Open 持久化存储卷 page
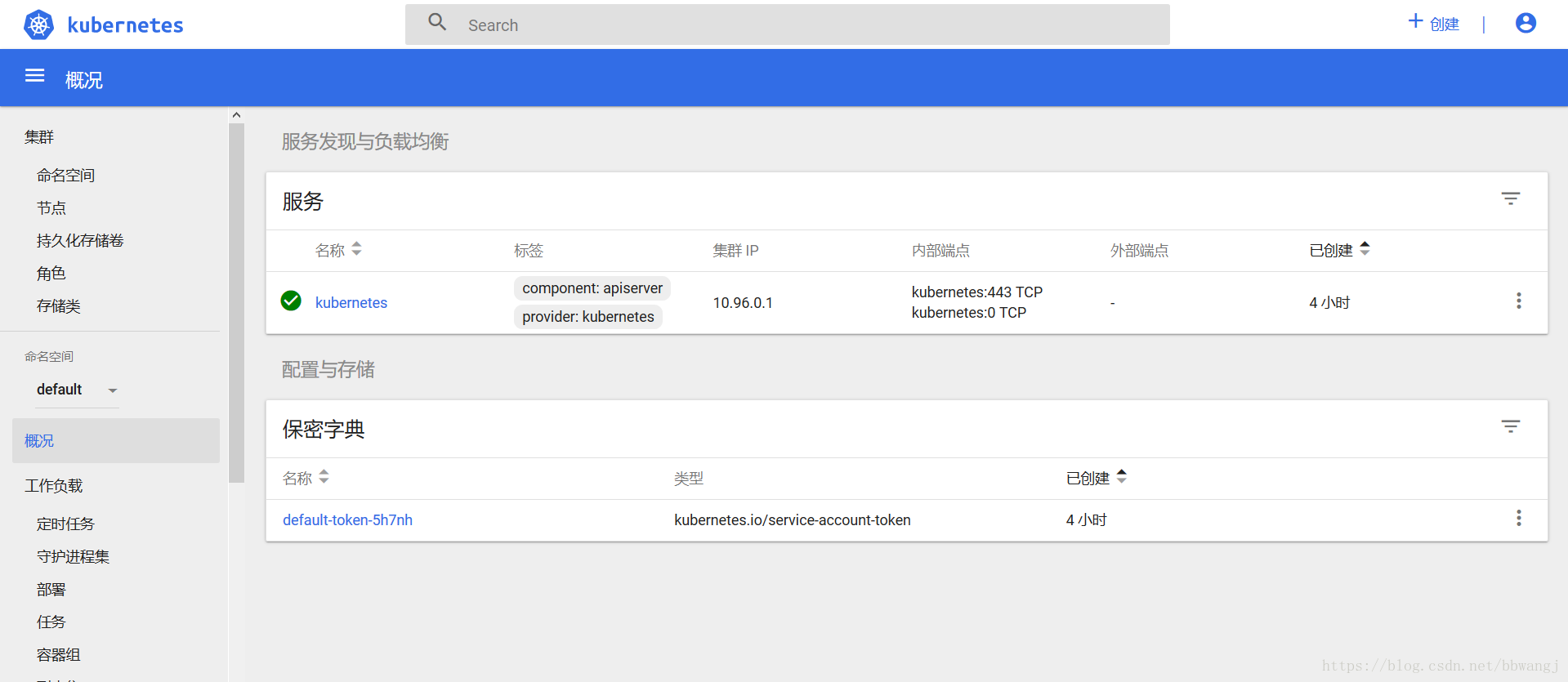The height and width of the screenshot is (682, 1568). coord(80,240)
